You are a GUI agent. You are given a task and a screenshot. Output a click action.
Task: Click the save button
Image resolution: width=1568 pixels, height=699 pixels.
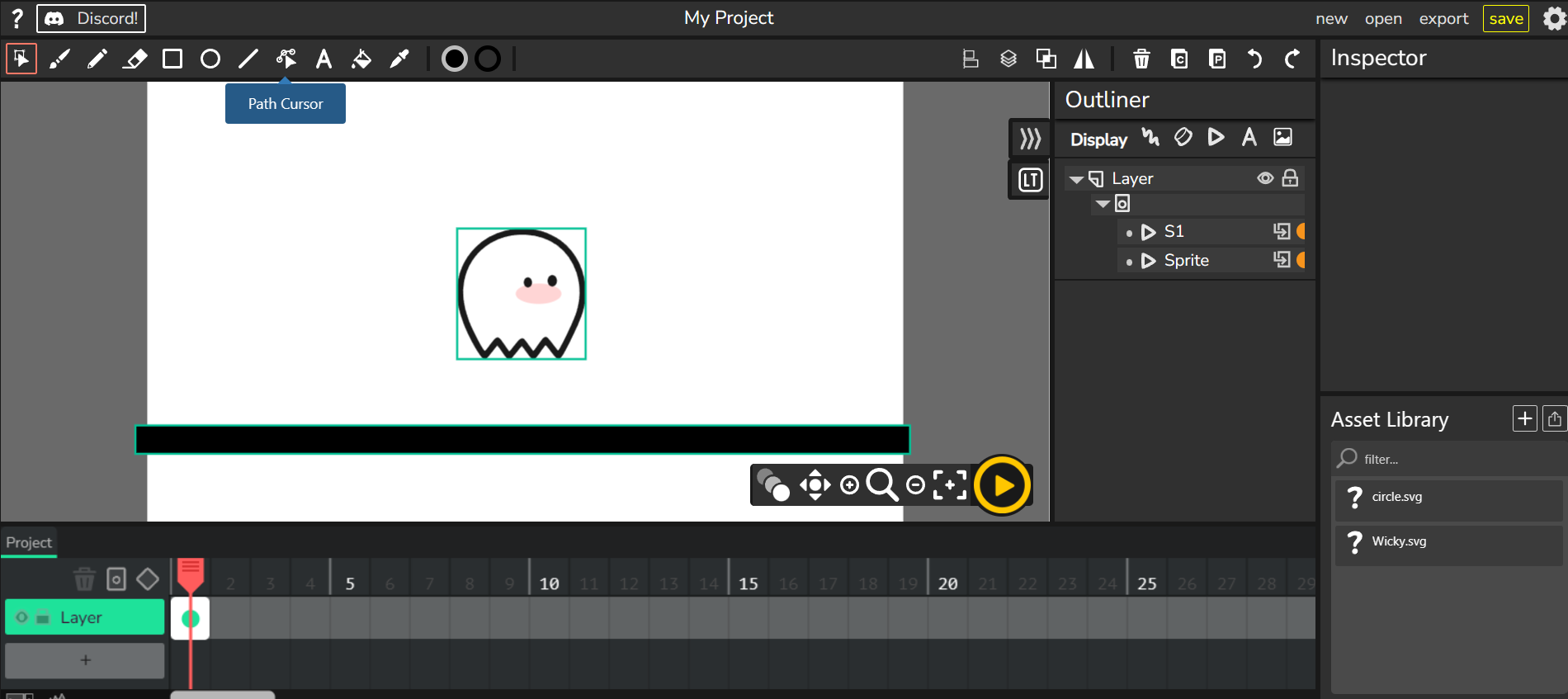tap(1505, 18)
